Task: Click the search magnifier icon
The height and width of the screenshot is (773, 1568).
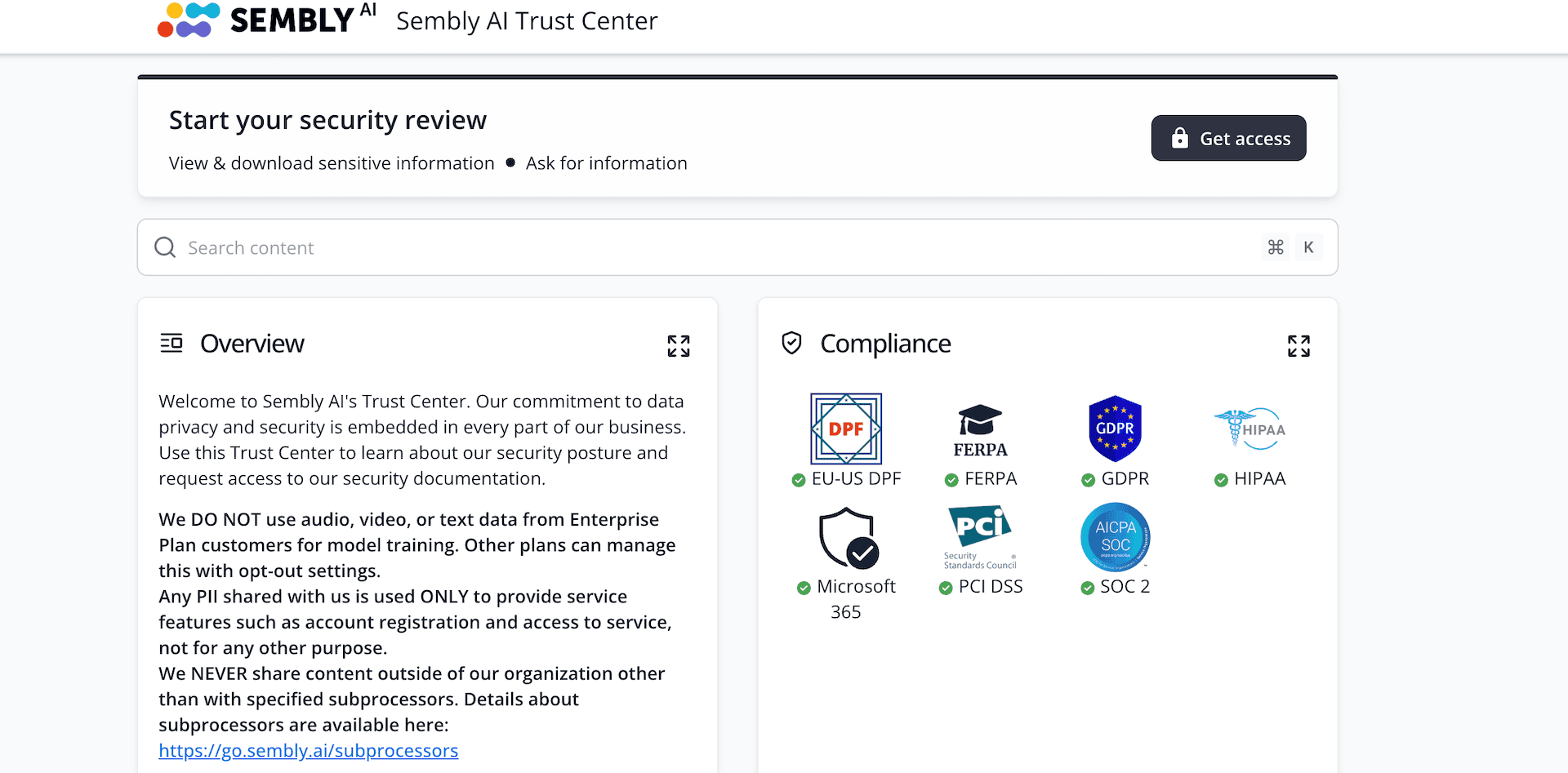Action: [165, 247]
